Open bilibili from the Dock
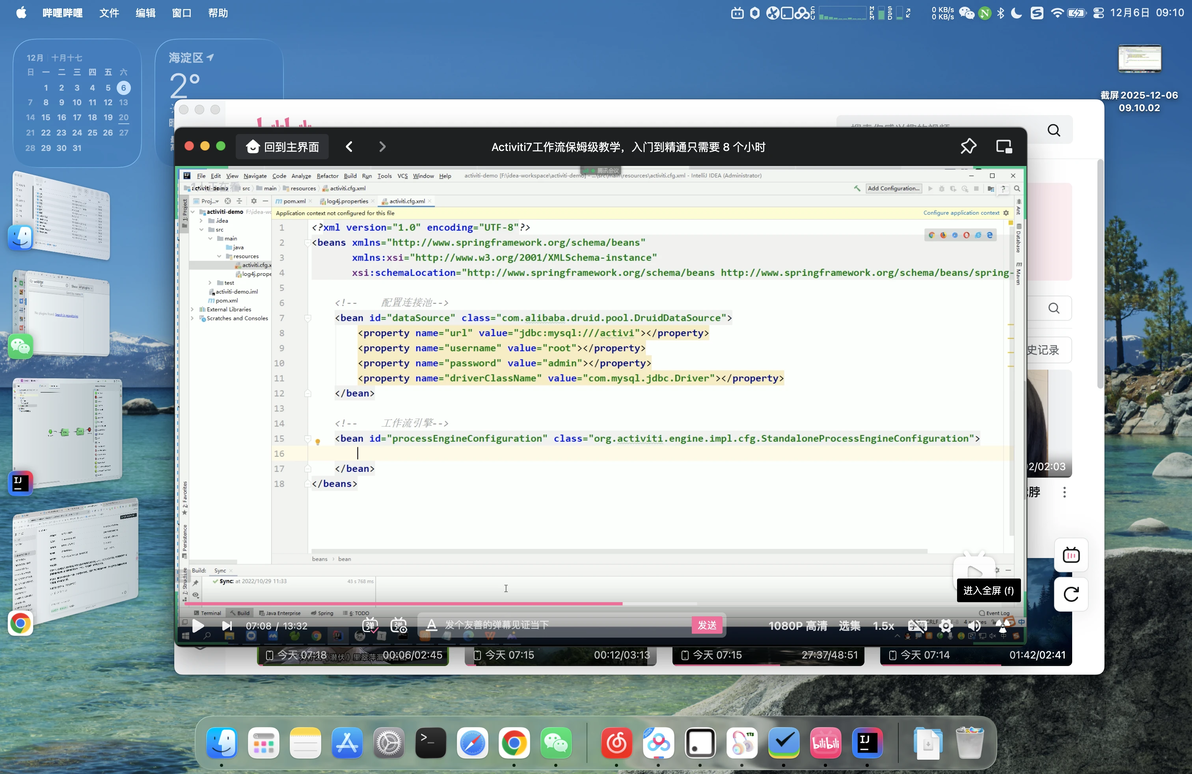The image size is (1192, 774). click(825, 743)
